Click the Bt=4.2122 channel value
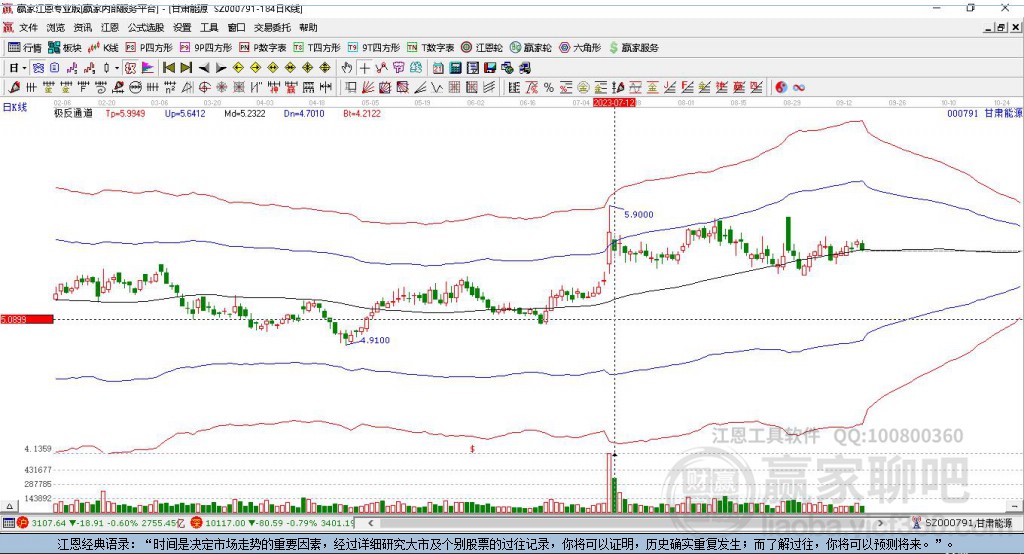The height and width of the screenshot is (554, 1024). pos(362,113)
